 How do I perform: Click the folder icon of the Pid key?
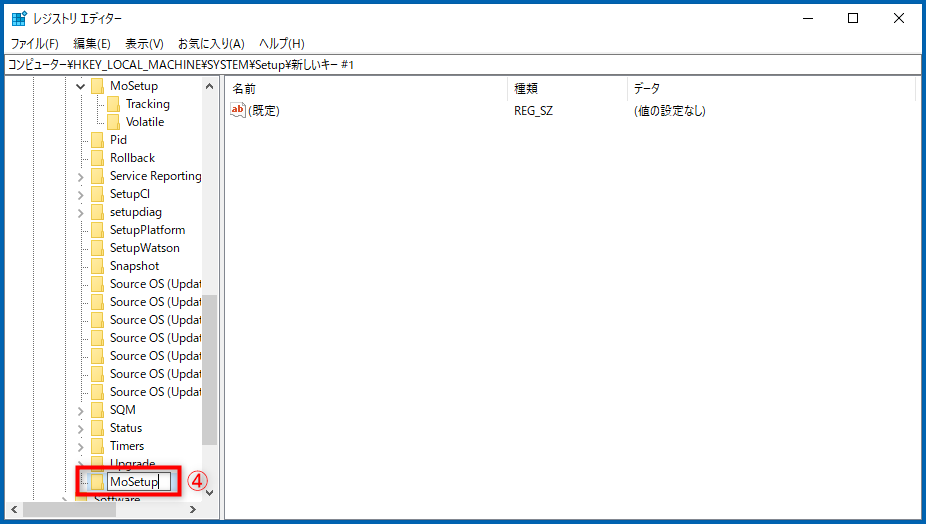pos(97,140)
